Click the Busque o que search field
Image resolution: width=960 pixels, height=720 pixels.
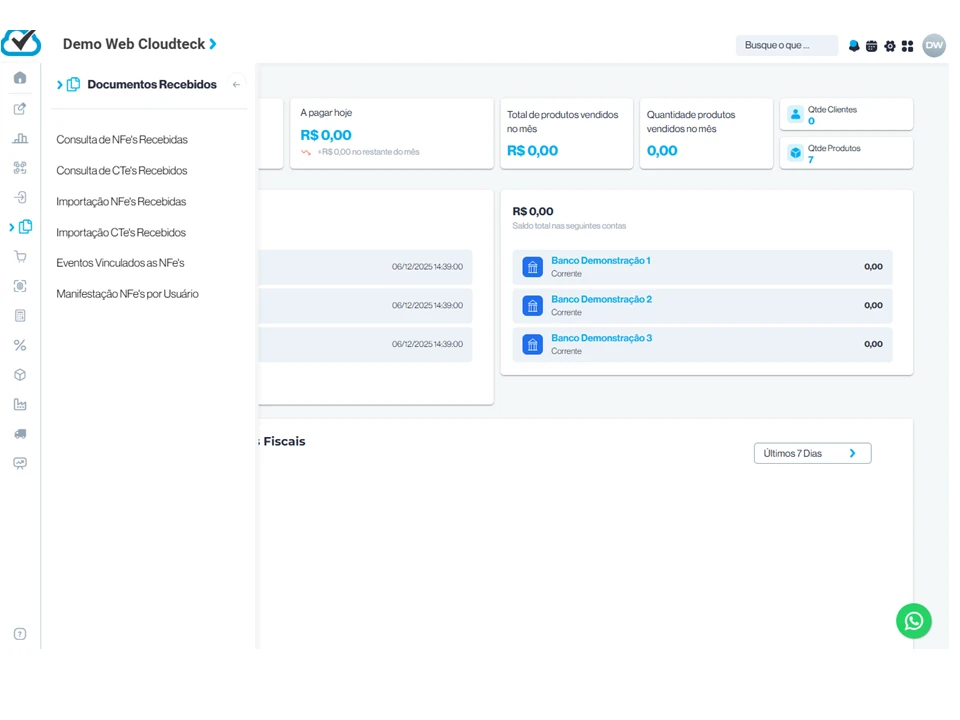(x=786, y=45)
